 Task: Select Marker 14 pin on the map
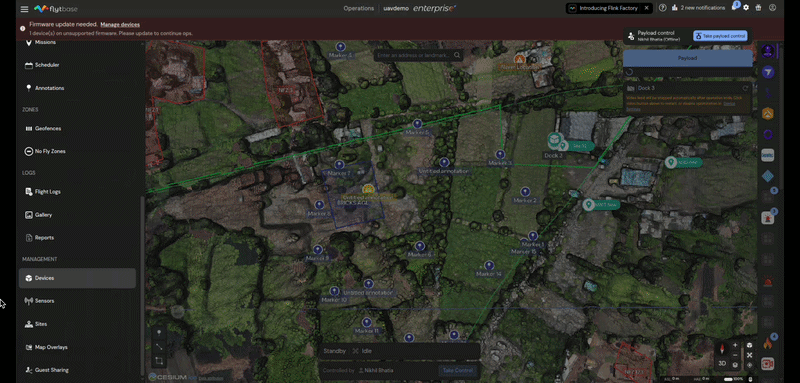(x=489, y=266)
